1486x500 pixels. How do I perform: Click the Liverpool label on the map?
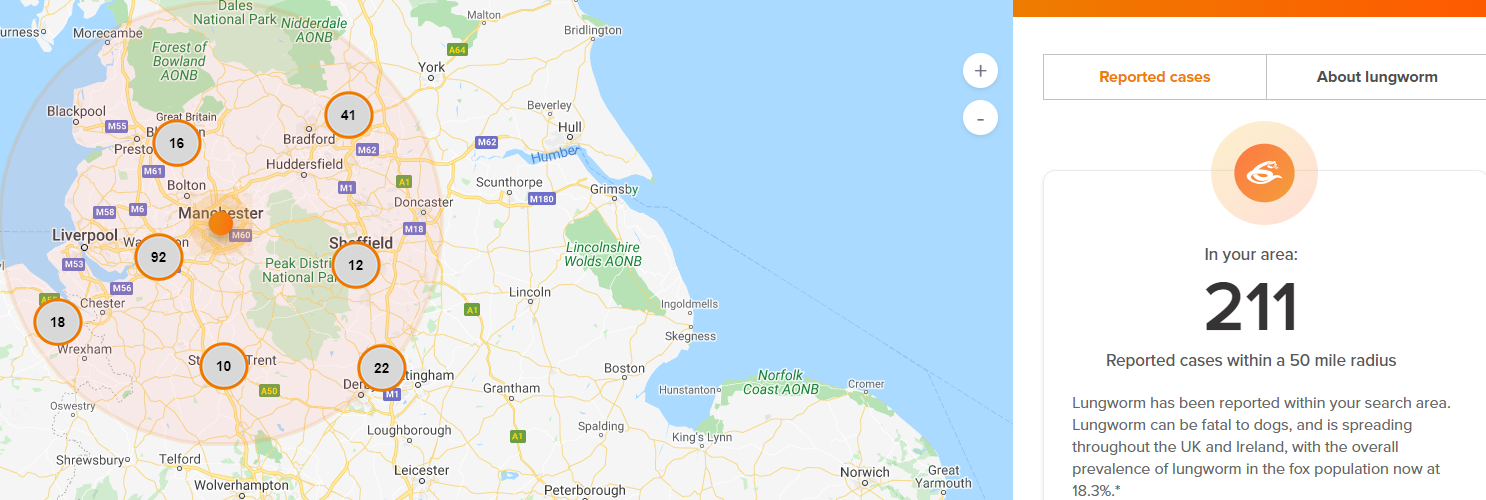(85, 235)
